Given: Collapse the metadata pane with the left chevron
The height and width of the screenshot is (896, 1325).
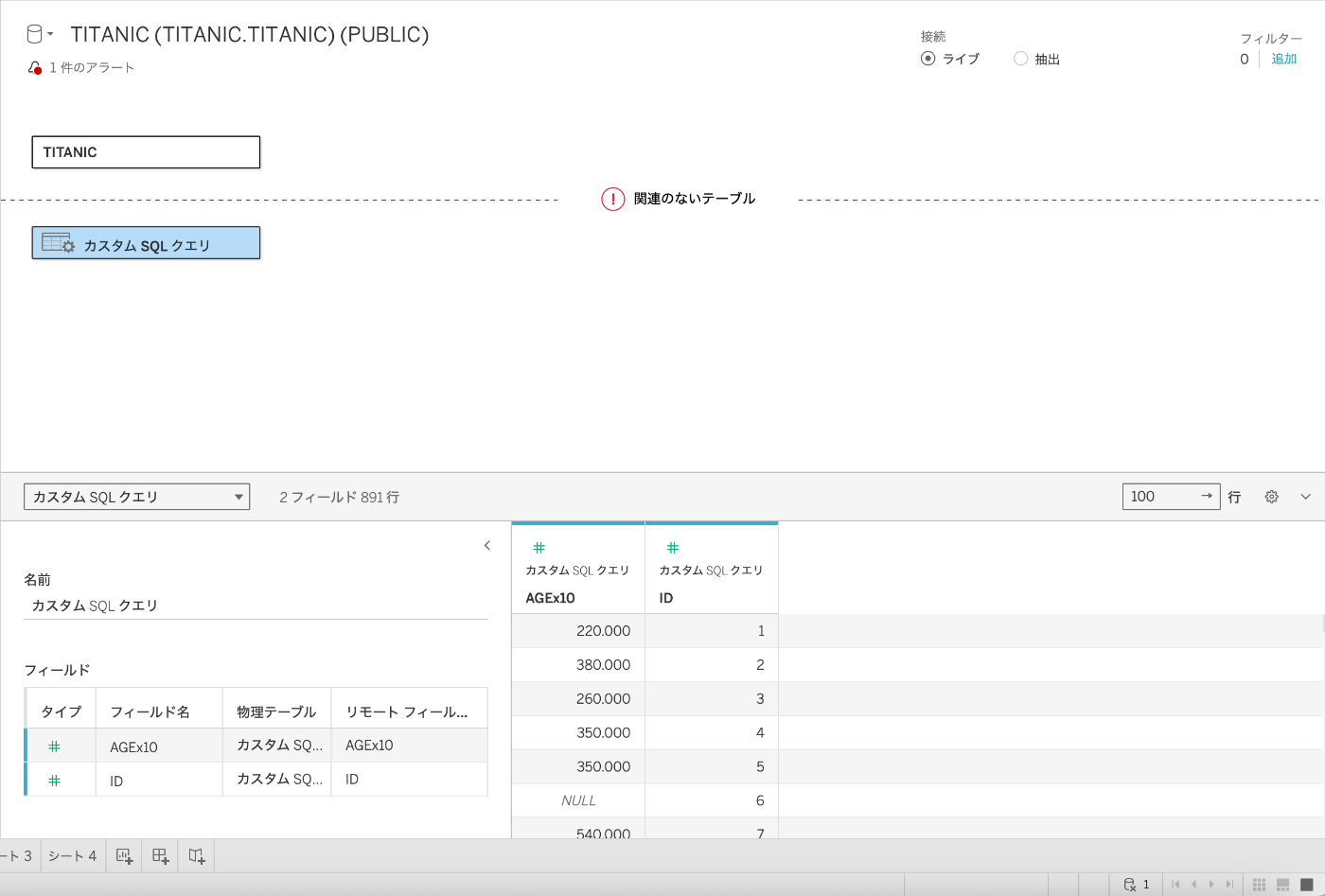Looking at the screenshot, I should pos(487,546).
